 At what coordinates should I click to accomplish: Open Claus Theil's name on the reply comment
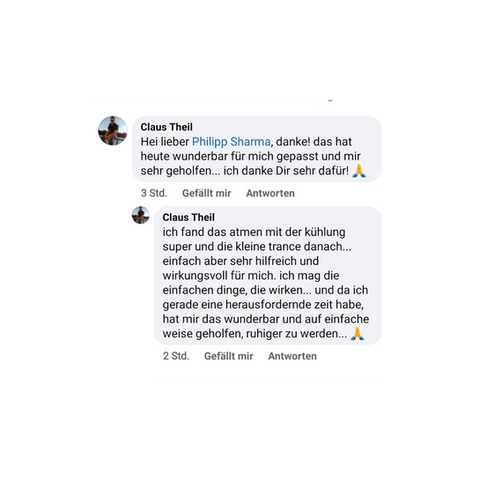click(188, 217)
